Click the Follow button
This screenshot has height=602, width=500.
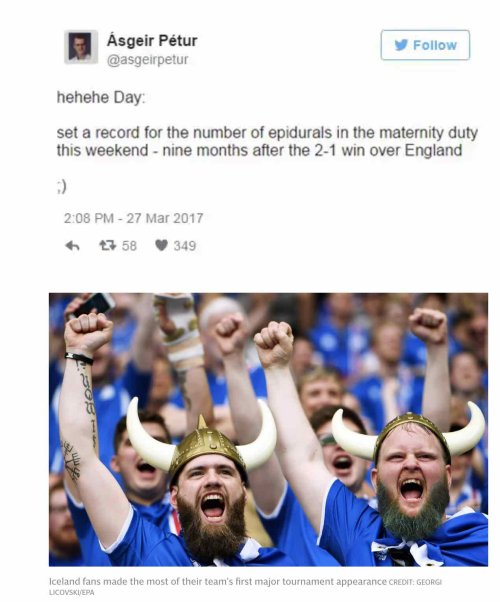(425, 45)
